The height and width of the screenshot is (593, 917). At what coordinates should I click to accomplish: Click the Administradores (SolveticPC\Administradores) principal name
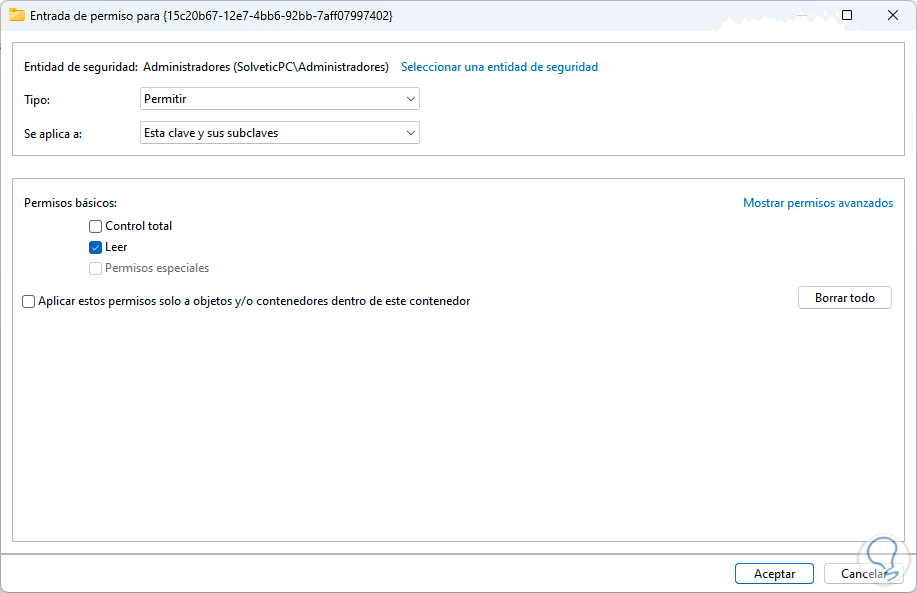266,67
